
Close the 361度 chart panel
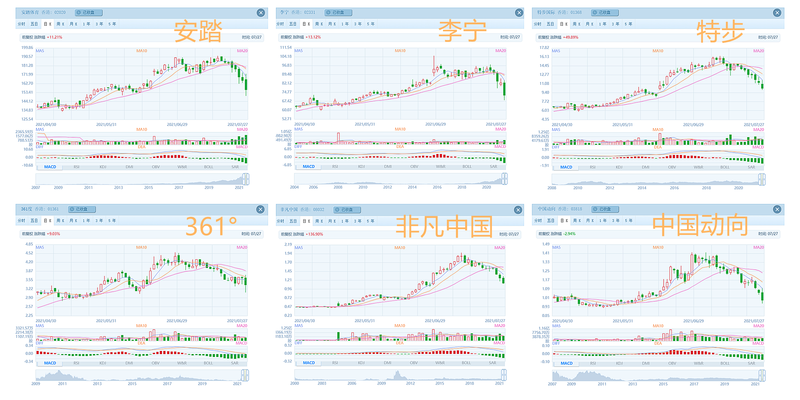[x=260, y=209]
